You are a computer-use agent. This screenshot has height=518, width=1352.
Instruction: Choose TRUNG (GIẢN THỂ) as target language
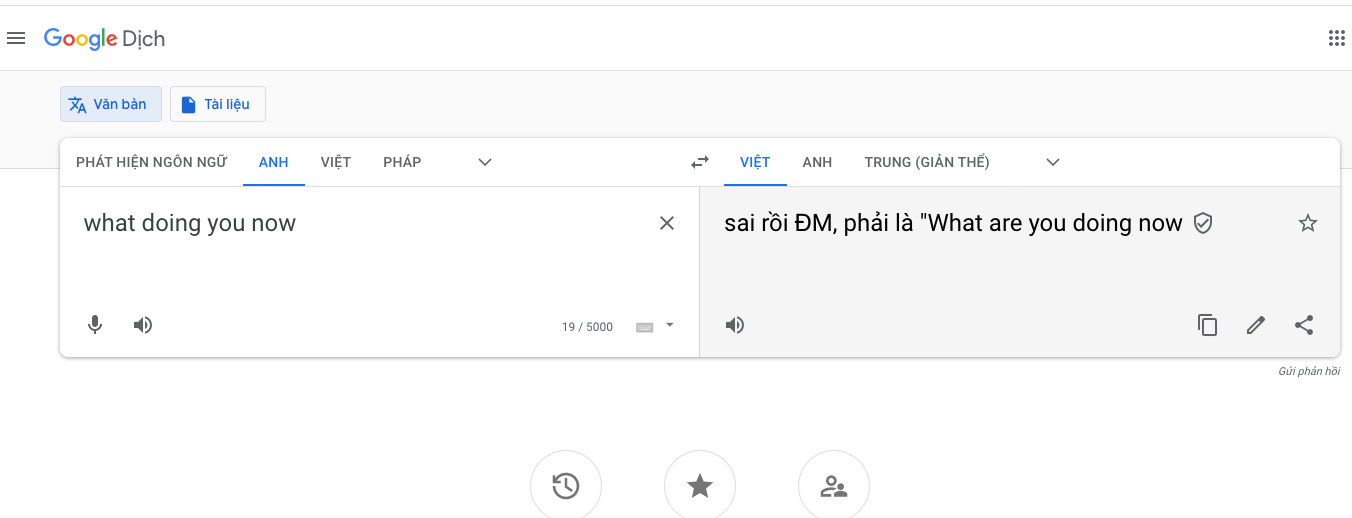(927, 162)
